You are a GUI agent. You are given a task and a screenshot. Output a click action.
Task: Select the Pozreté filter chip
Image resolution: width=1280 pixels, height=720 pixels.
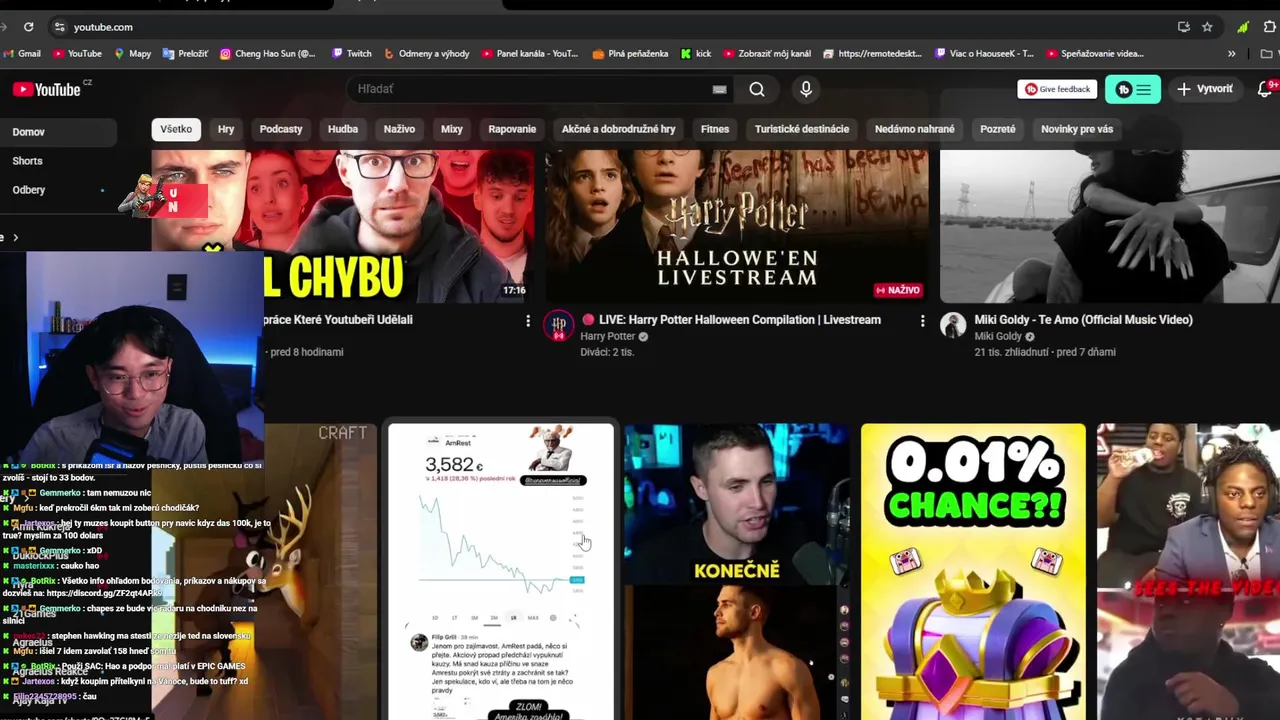point(998,129)
